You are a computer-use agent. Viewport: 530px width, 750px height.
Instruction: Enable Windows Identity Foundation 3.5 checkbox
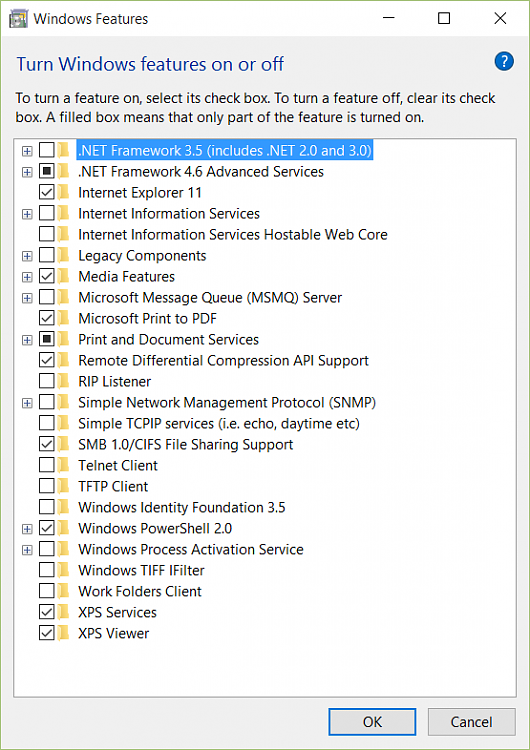46,507
